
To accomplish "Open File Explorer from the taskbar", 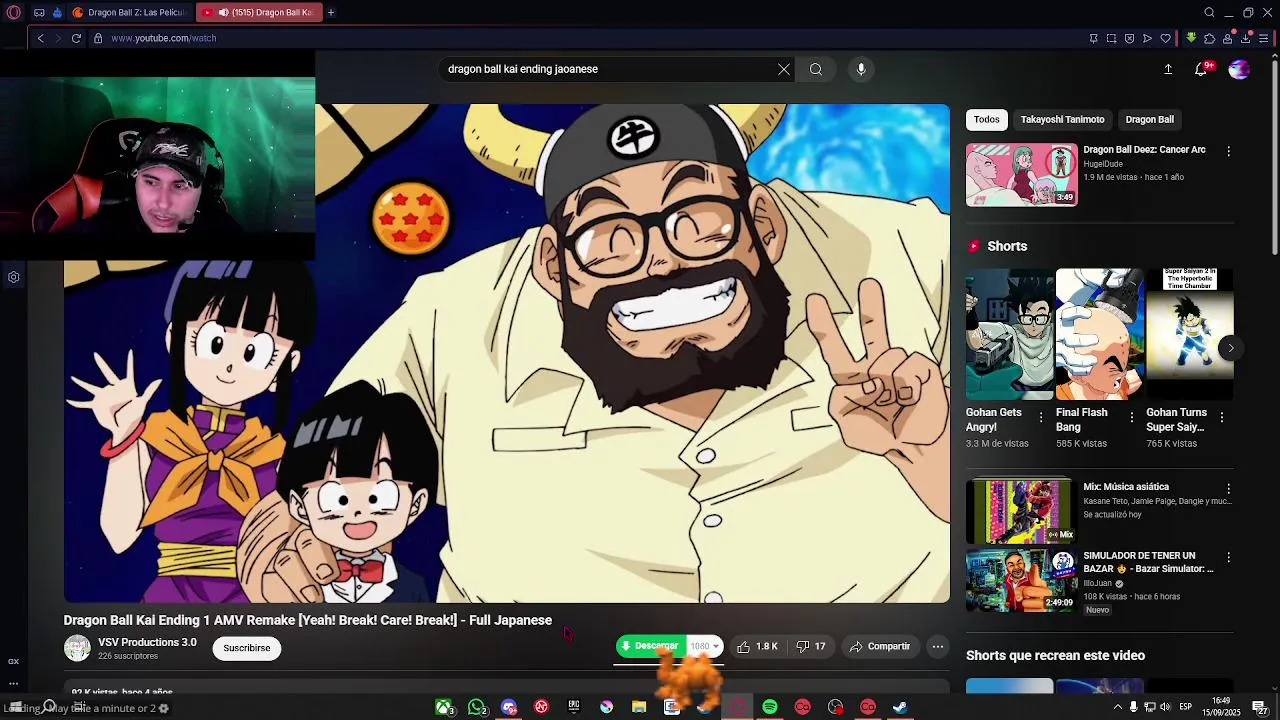I will pos(639,707).
